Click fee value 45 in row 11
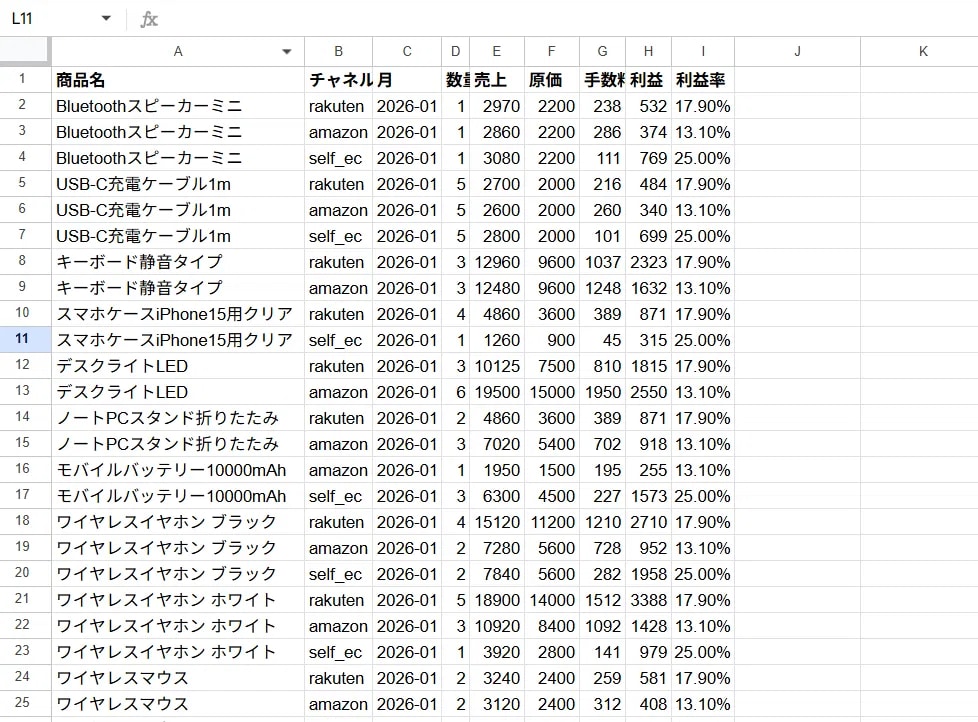The width and height of the screenshot is (978, 722). [x=603, y=340]
